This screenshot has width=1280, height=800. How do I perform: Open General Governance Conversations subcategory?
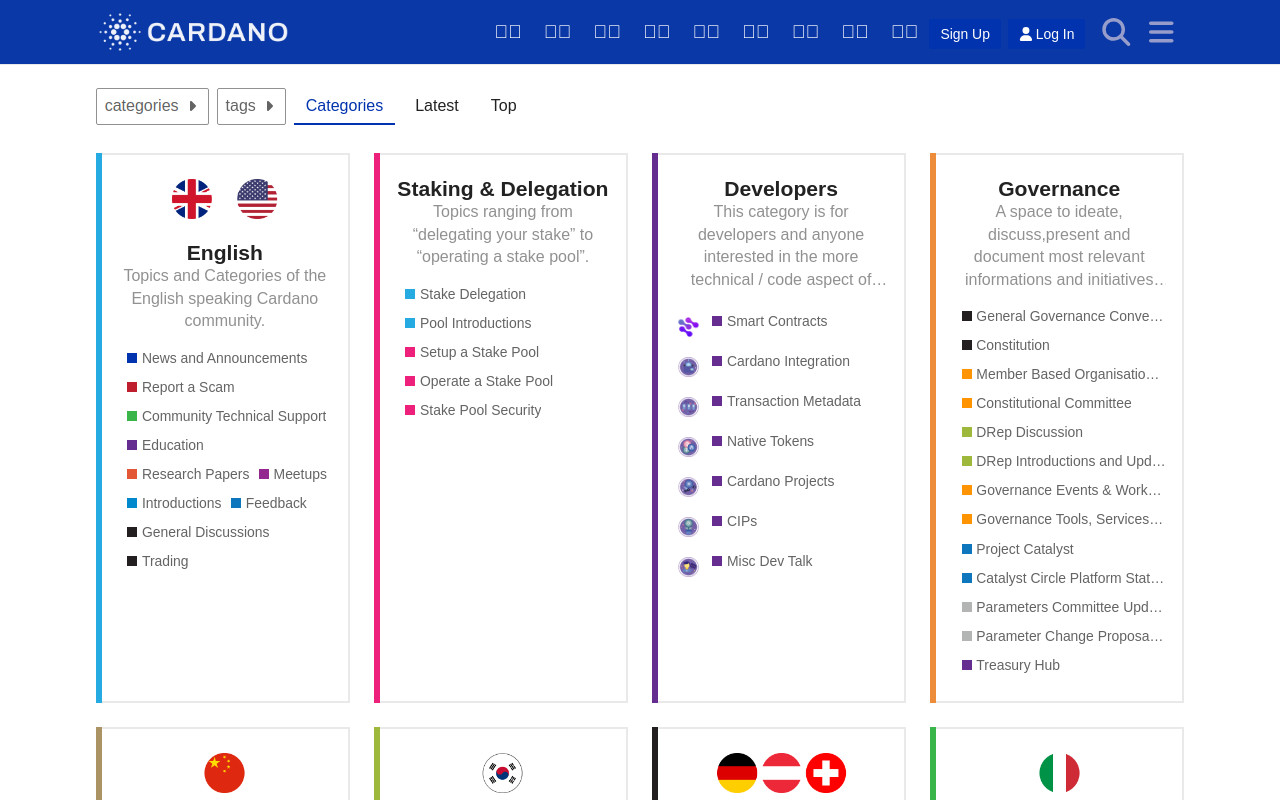pyautogui.click(x=1063, y=316)
